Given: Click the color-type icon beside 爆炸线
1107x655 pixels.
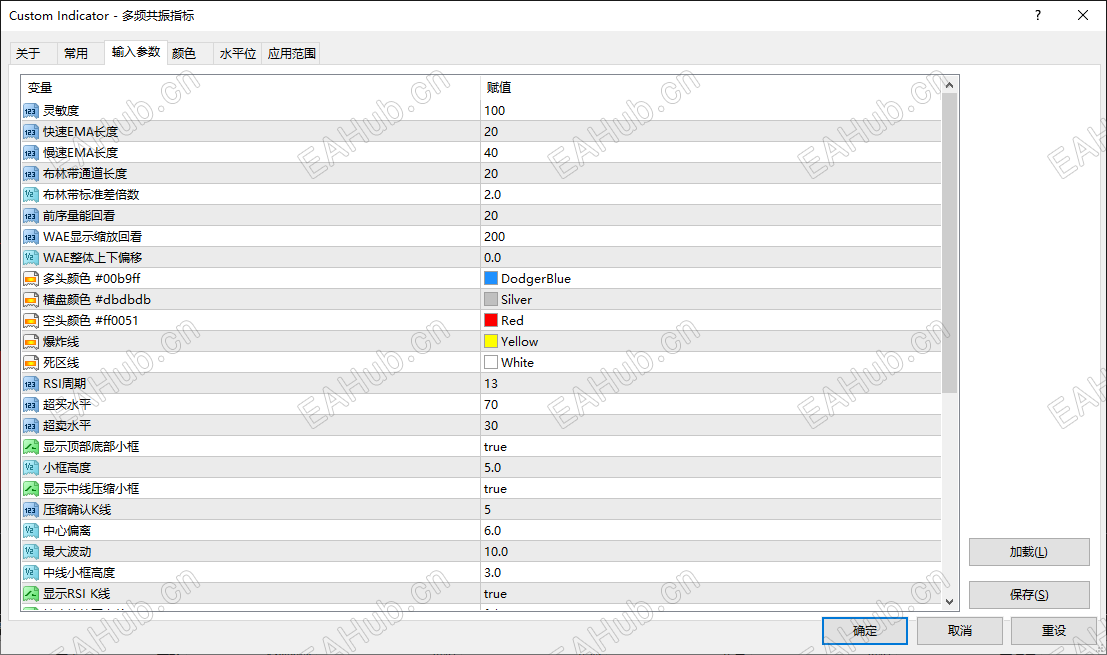Looking at the screenshot, I should 30,342.
